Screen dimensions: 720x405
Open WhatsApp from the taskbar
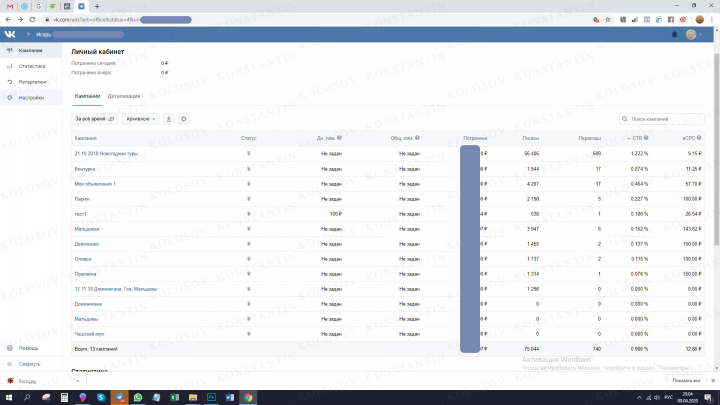click(138, 398)
